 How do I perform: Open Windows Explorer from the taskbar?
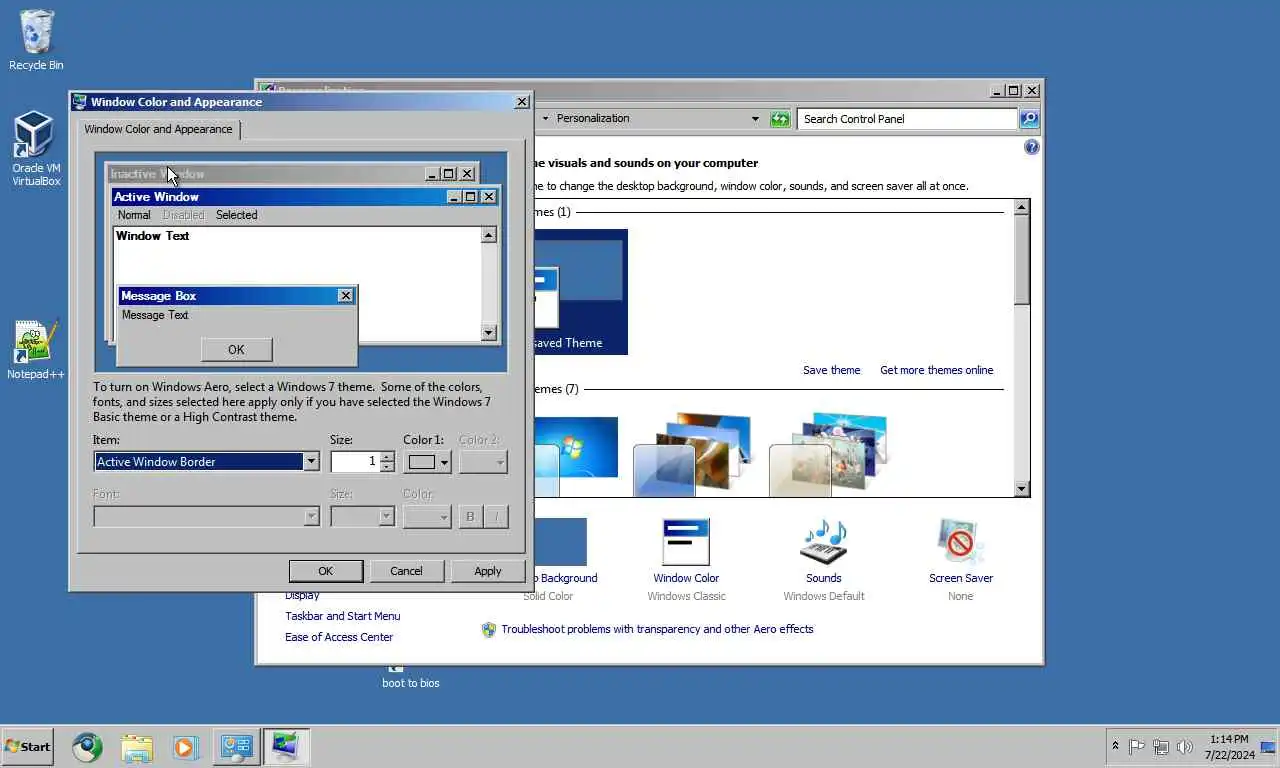137,747
